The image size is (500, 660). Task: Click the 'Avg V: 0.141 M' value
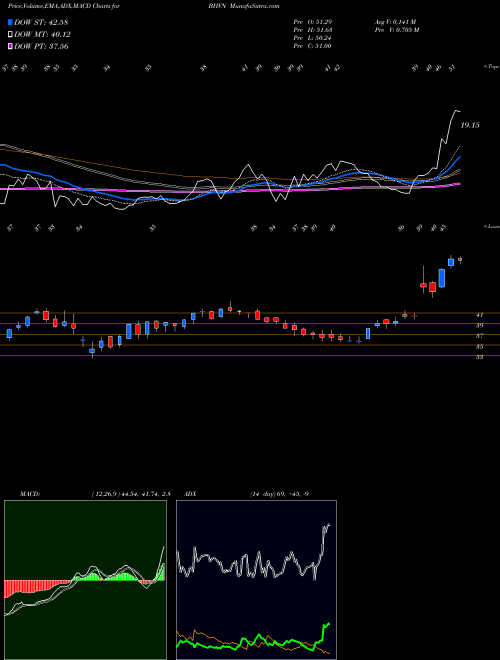395,22
